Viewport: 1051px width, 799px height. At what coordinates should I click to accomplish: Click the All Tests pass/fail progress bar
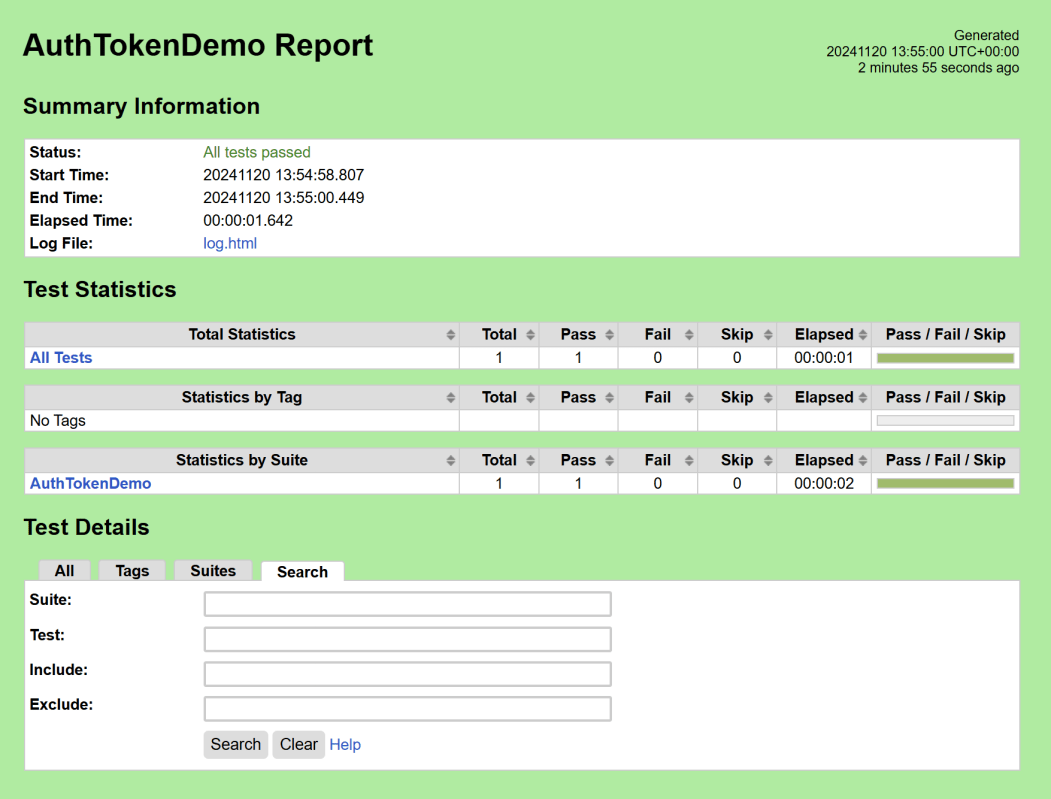945,358
